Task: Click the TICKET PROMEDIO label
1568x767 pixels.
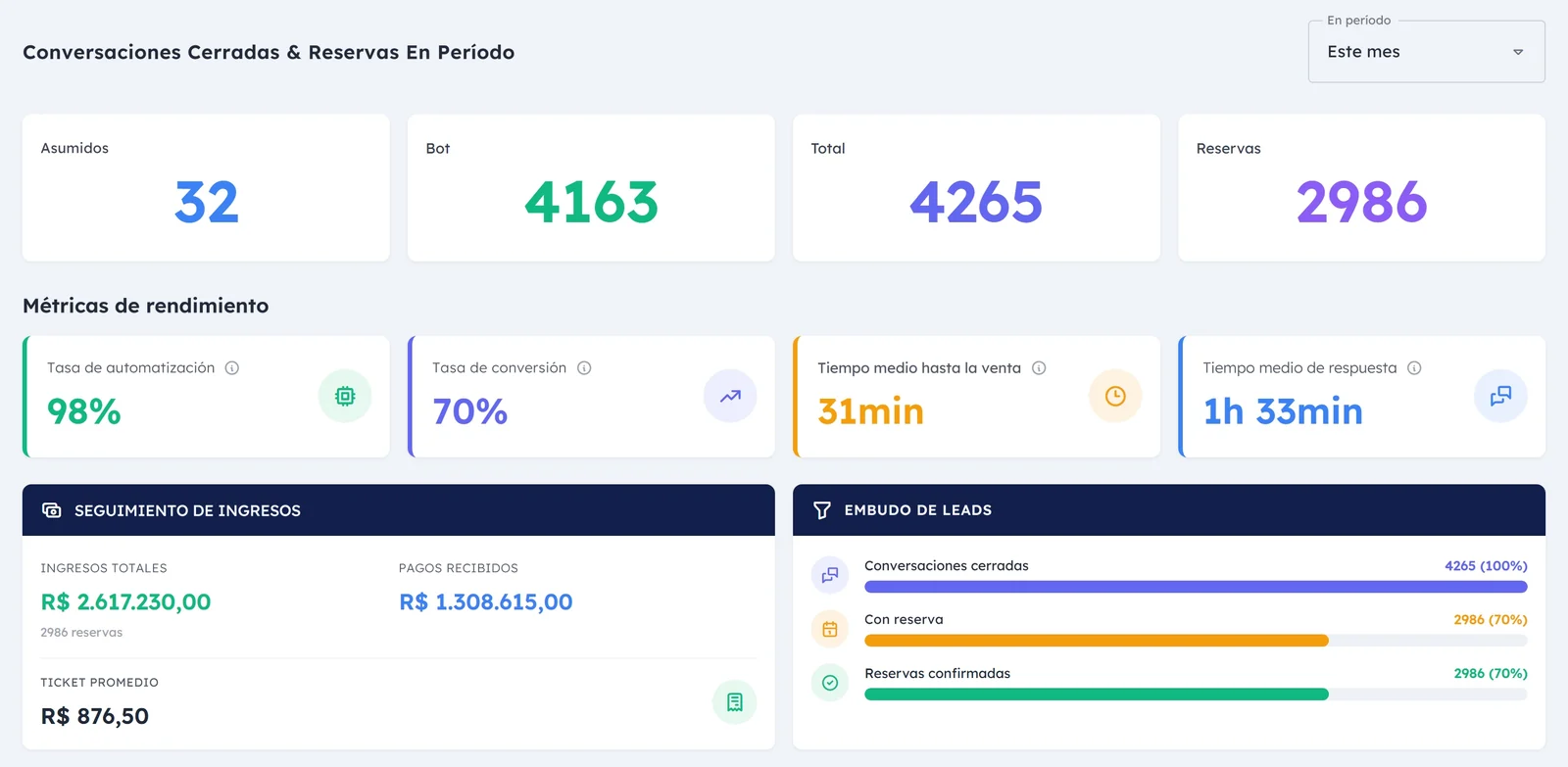Action: tap(99, 683)
